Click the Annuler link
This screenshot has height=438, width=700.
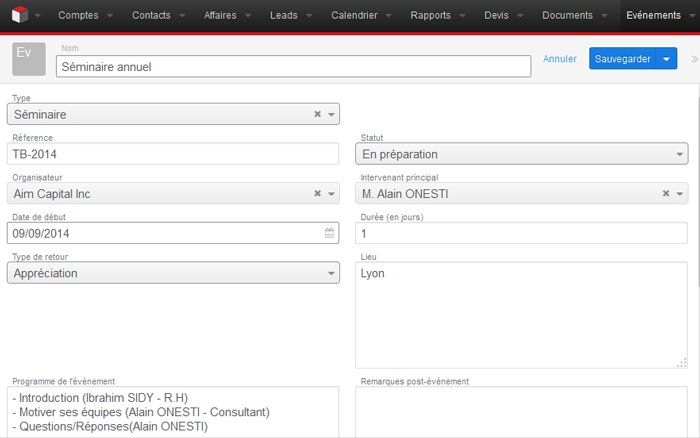[559, 59]
